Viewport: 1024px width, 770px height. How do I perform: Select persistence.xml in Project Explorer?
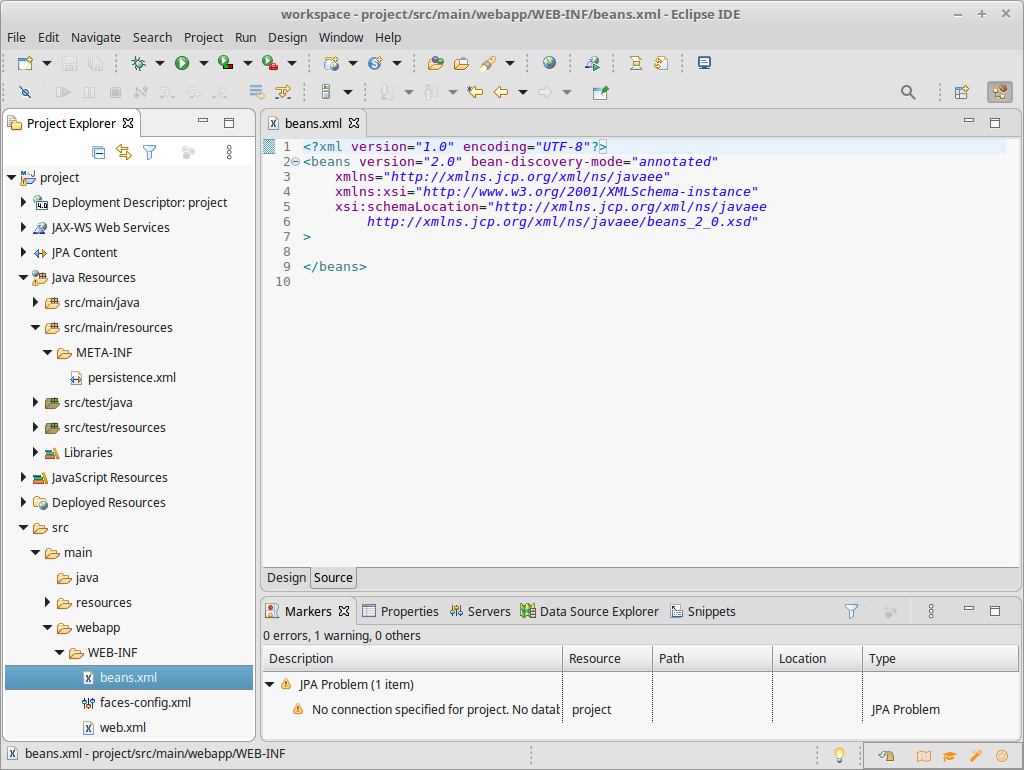(133, 377)
